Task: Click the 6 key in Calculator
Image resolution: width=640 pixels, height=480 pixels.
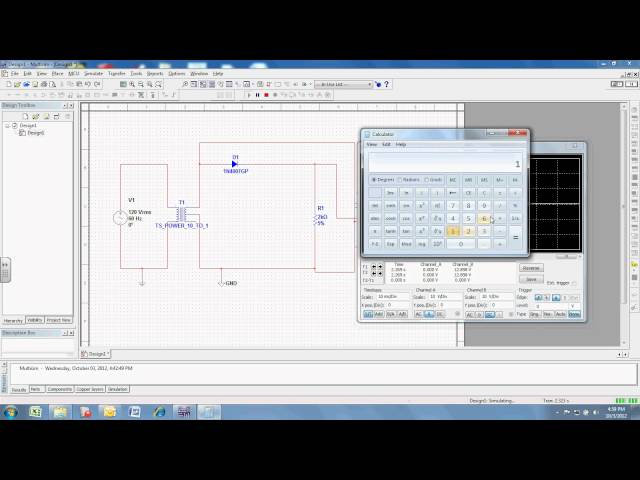Action: (484, 219)
